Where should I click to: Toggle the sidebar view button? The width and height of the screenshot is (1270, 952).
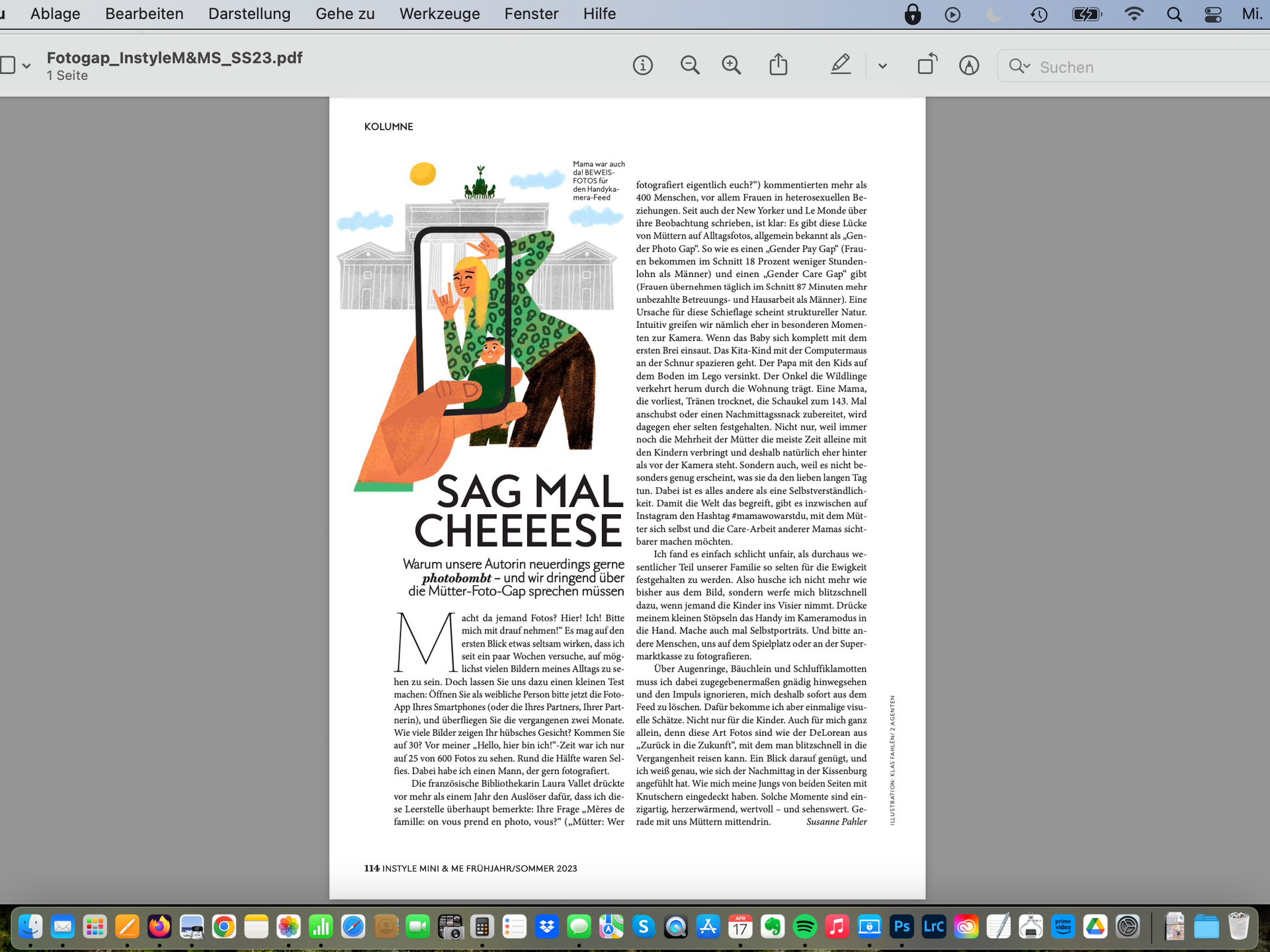[7, 65]
